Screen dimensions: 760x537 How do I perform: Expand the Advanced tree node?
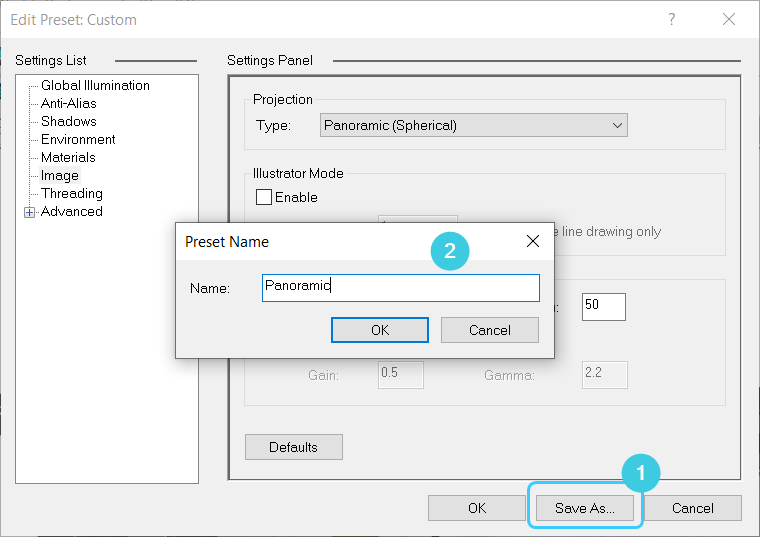(30, 212)
